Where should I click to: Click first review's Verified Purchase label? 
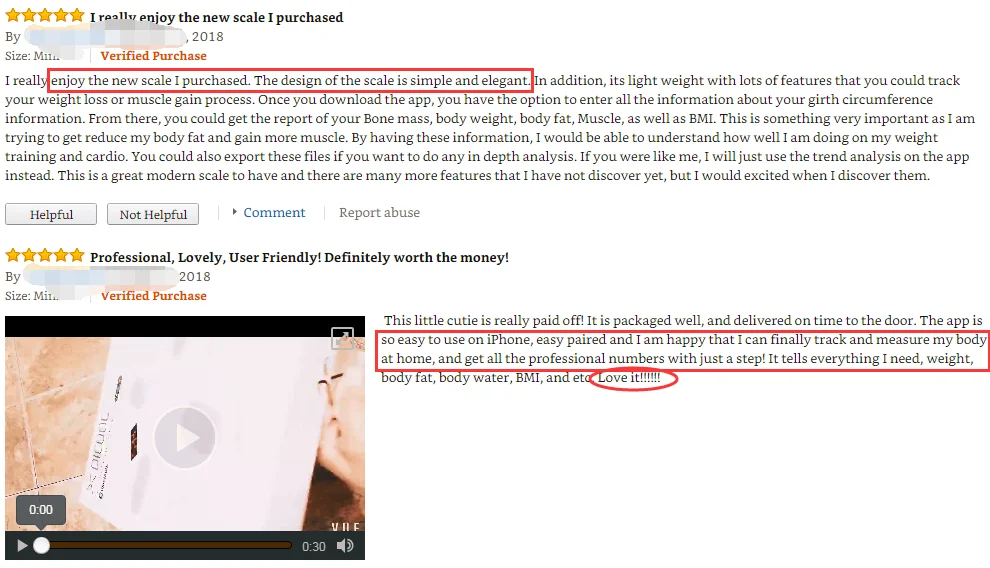click(153, 56)
